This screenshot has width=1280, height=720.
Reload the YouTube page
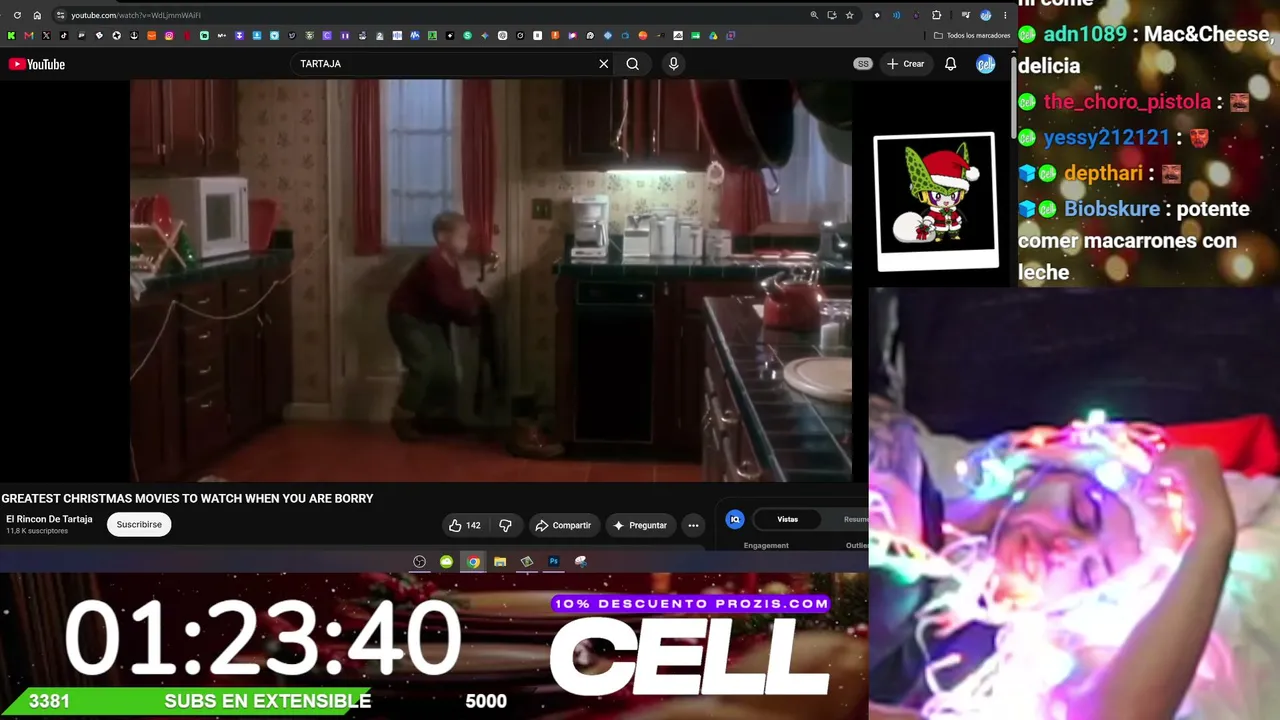click(17, 15)
